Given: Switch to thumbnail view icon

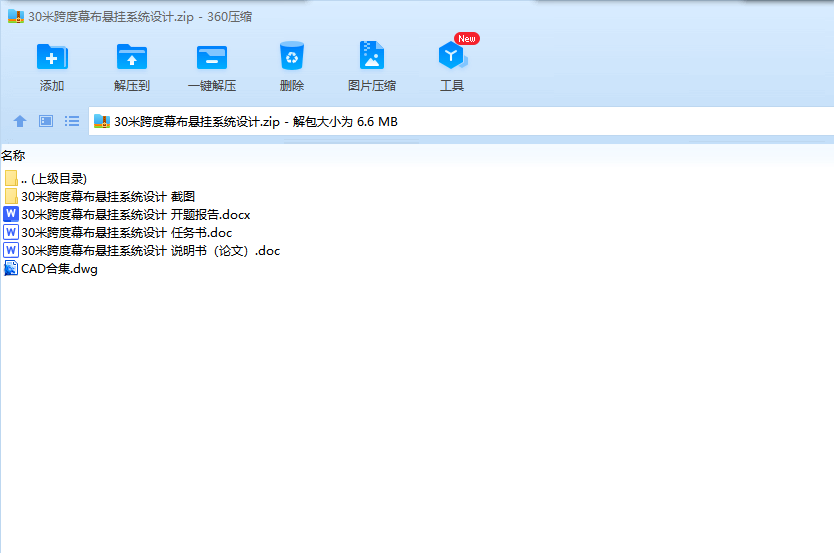Looking at the screenshot, I should 46,121.
